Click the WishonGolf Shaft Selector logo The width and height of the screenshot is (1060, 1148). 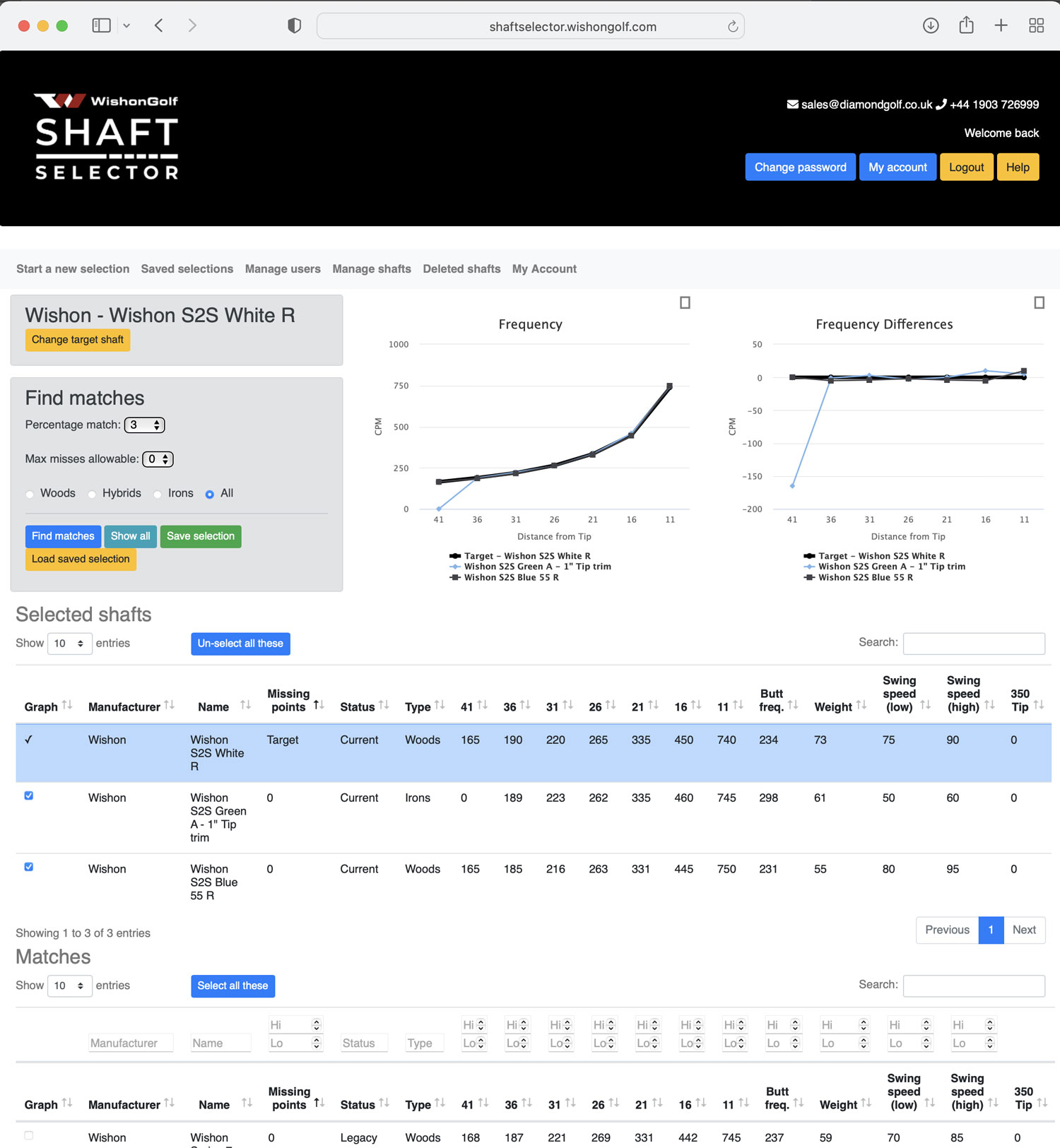107,136
